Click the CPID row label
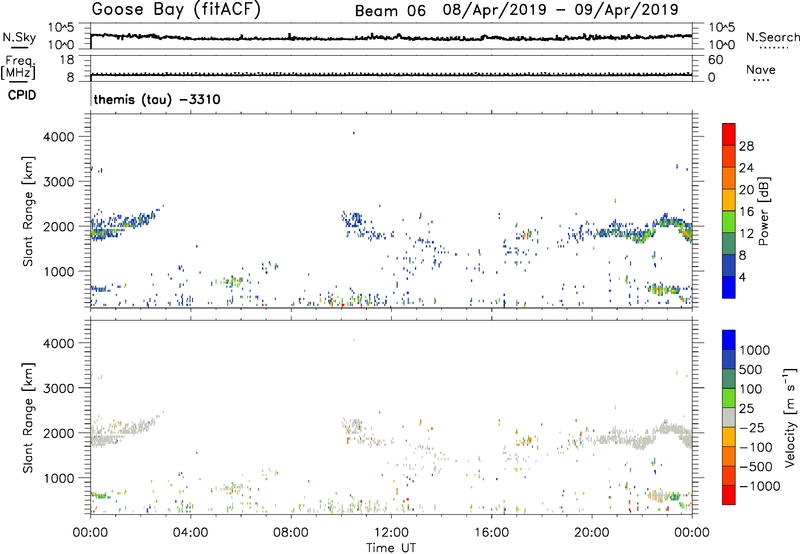 (22, 95)
